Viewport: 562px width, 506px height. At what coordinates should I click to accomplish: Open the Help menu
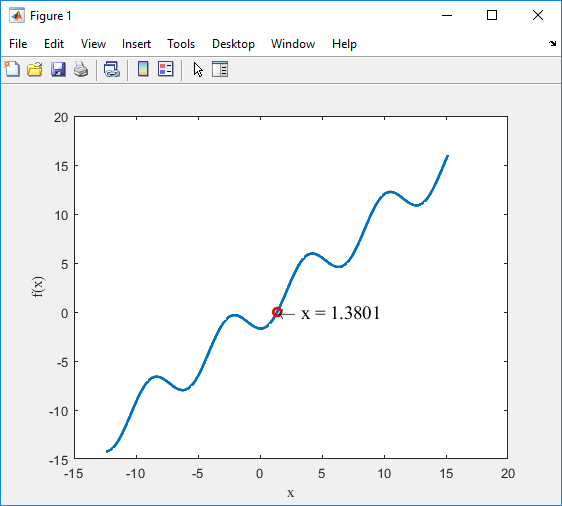pyautogui.click(x=344, y=44)
